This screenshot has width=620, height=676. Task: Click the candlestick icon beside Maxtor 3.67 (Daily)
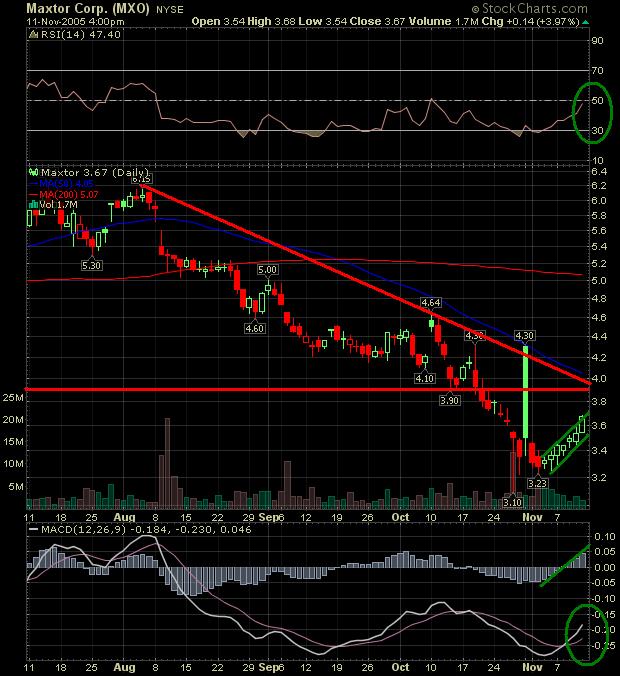[x=34, y=172]
